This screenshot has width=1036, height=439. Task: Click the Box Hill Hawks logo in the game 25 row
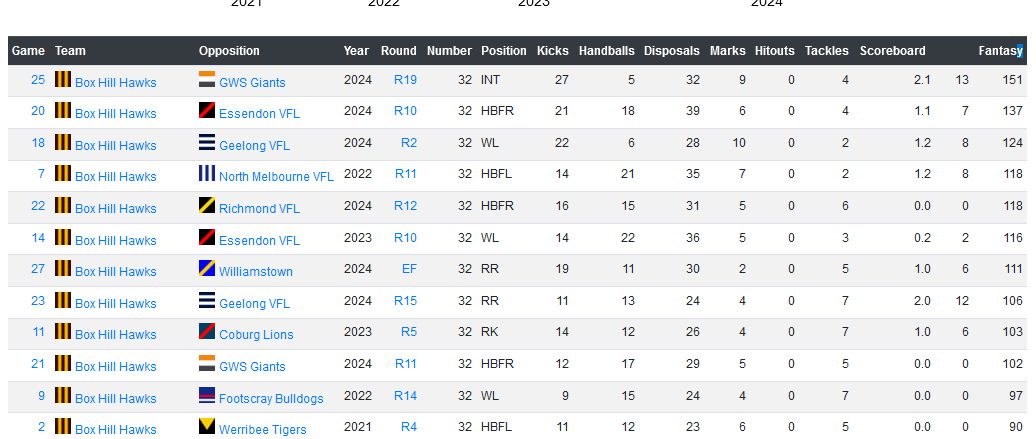63,79
